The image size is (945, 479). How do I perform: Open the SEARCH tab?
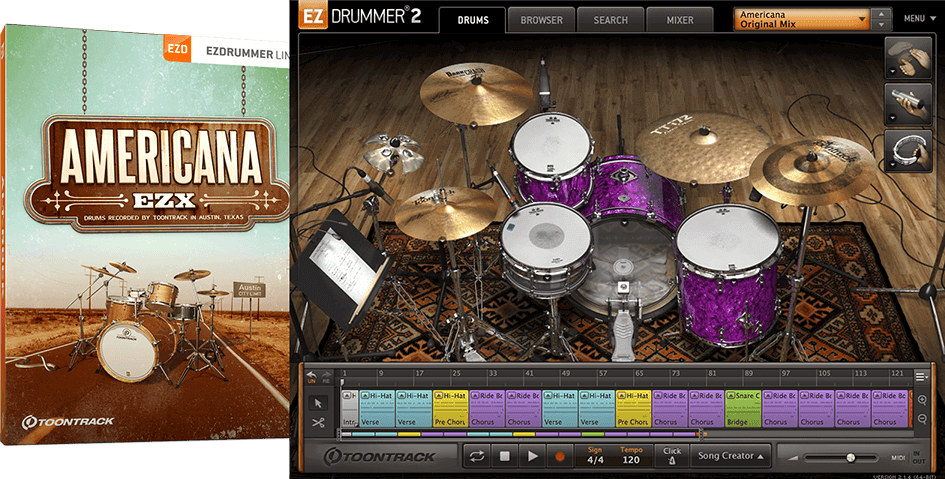(611, 20)
